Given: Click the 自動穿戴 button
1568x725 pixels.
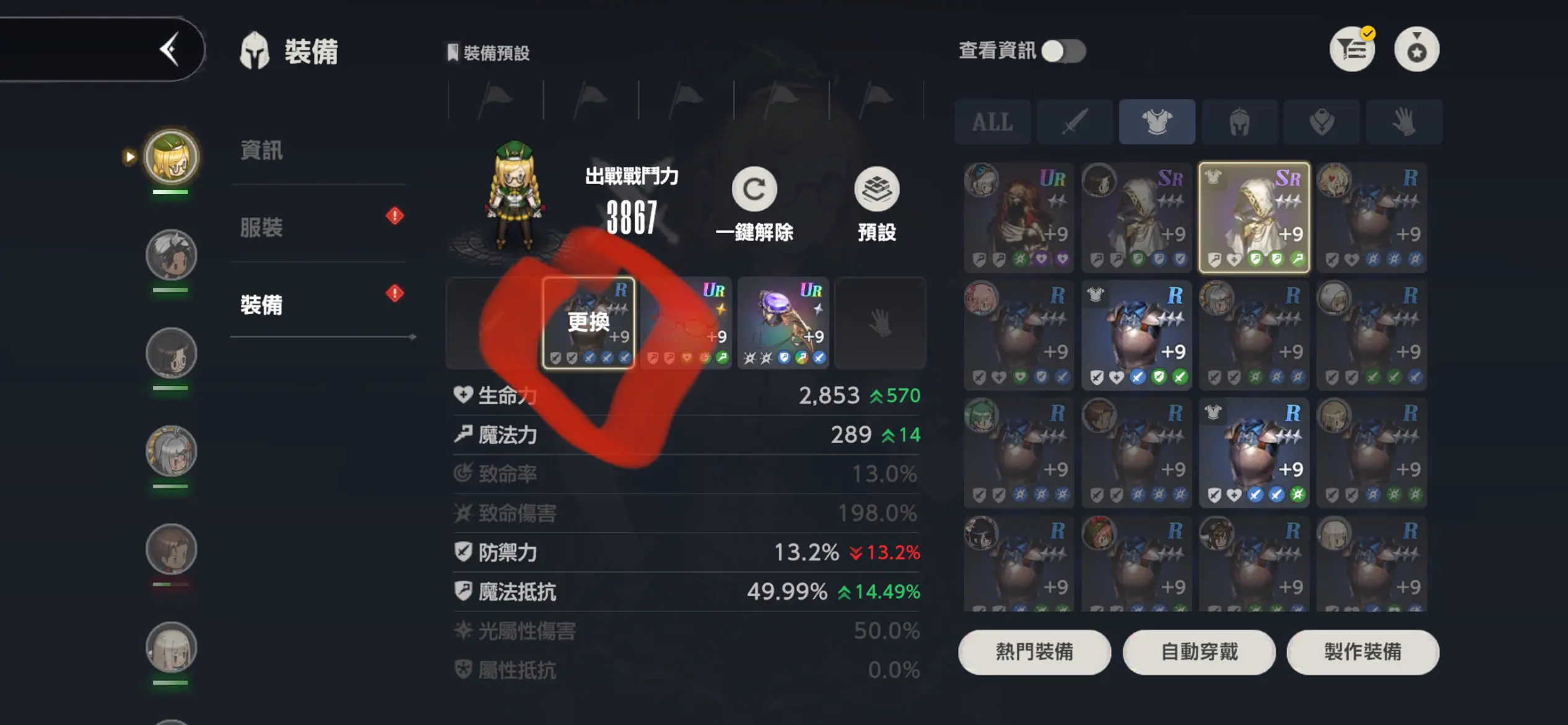Looking at the screenshot, I should pyautogui.click(x=1199, y=652).
